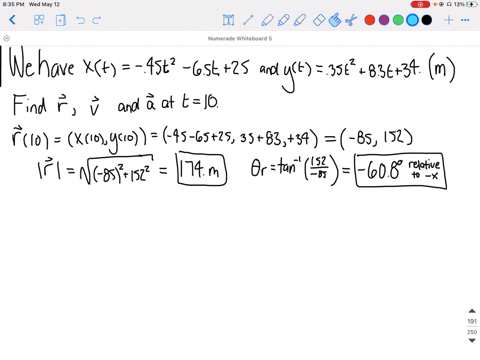Close the whiteboard with circled X

coord(6,38)
